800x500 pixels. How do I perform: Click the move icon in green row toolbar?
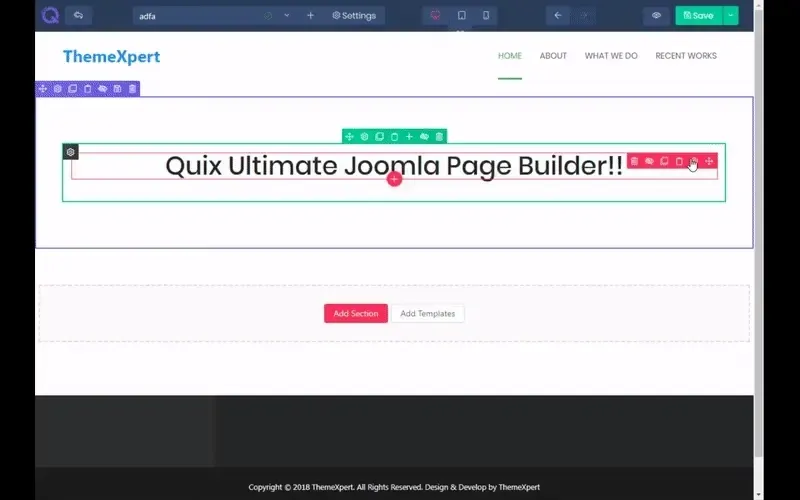pyautogui.click(x=349, y=136)
